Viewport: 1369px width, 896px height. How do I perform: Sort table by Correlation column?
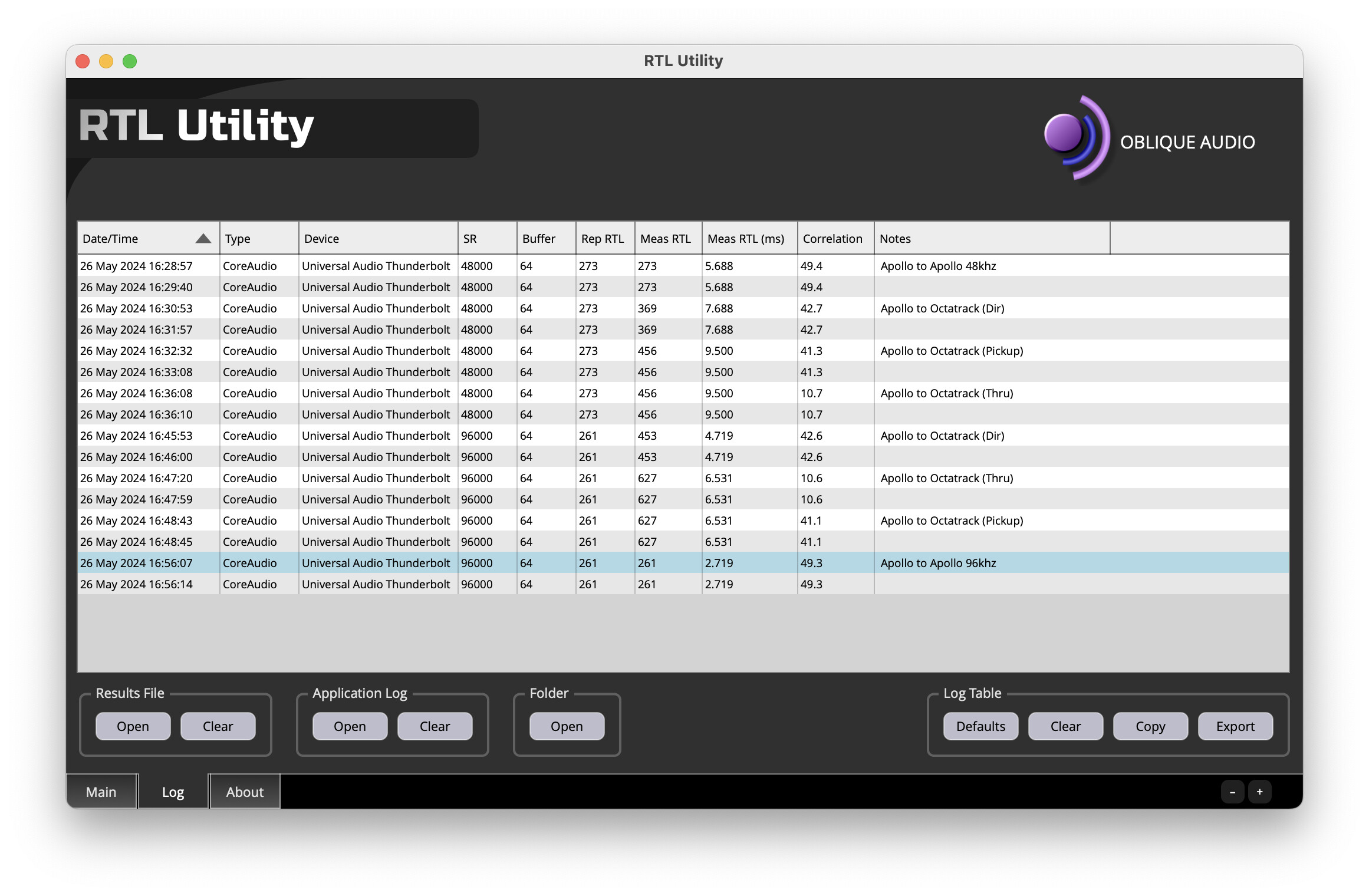[832, 239]
